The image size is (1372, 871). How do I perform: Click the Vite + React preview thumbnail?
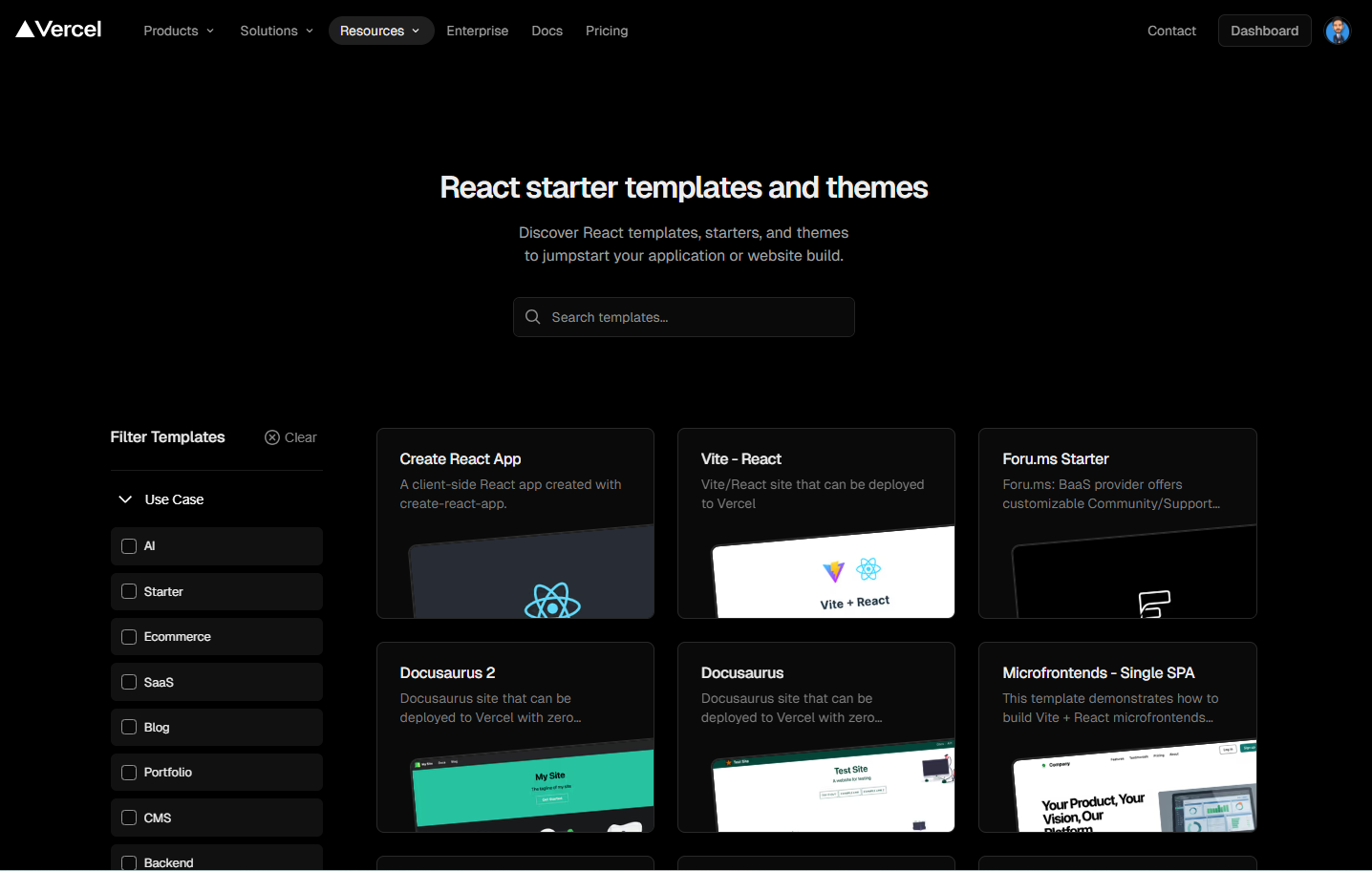[833, 572]
